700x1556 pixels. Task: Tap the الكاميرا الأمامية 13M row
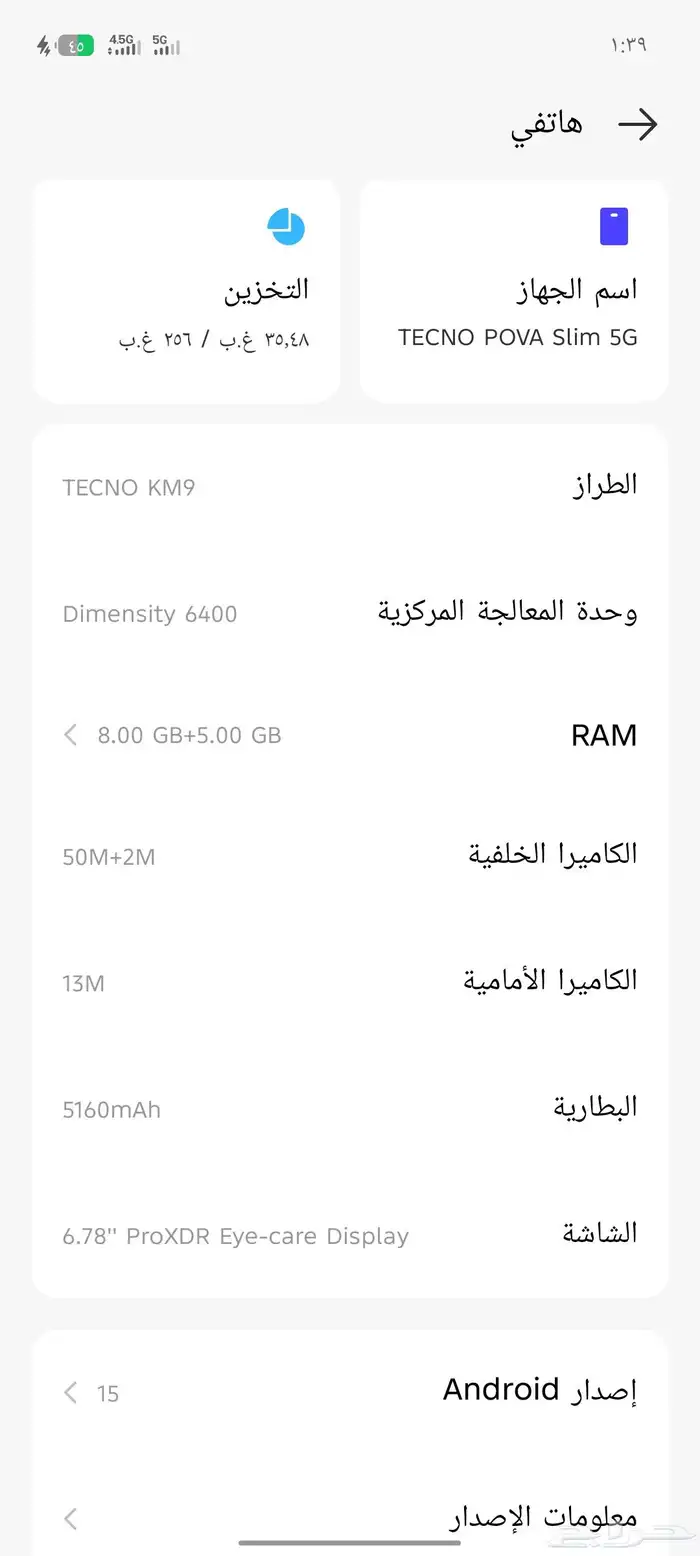[350, 982]
